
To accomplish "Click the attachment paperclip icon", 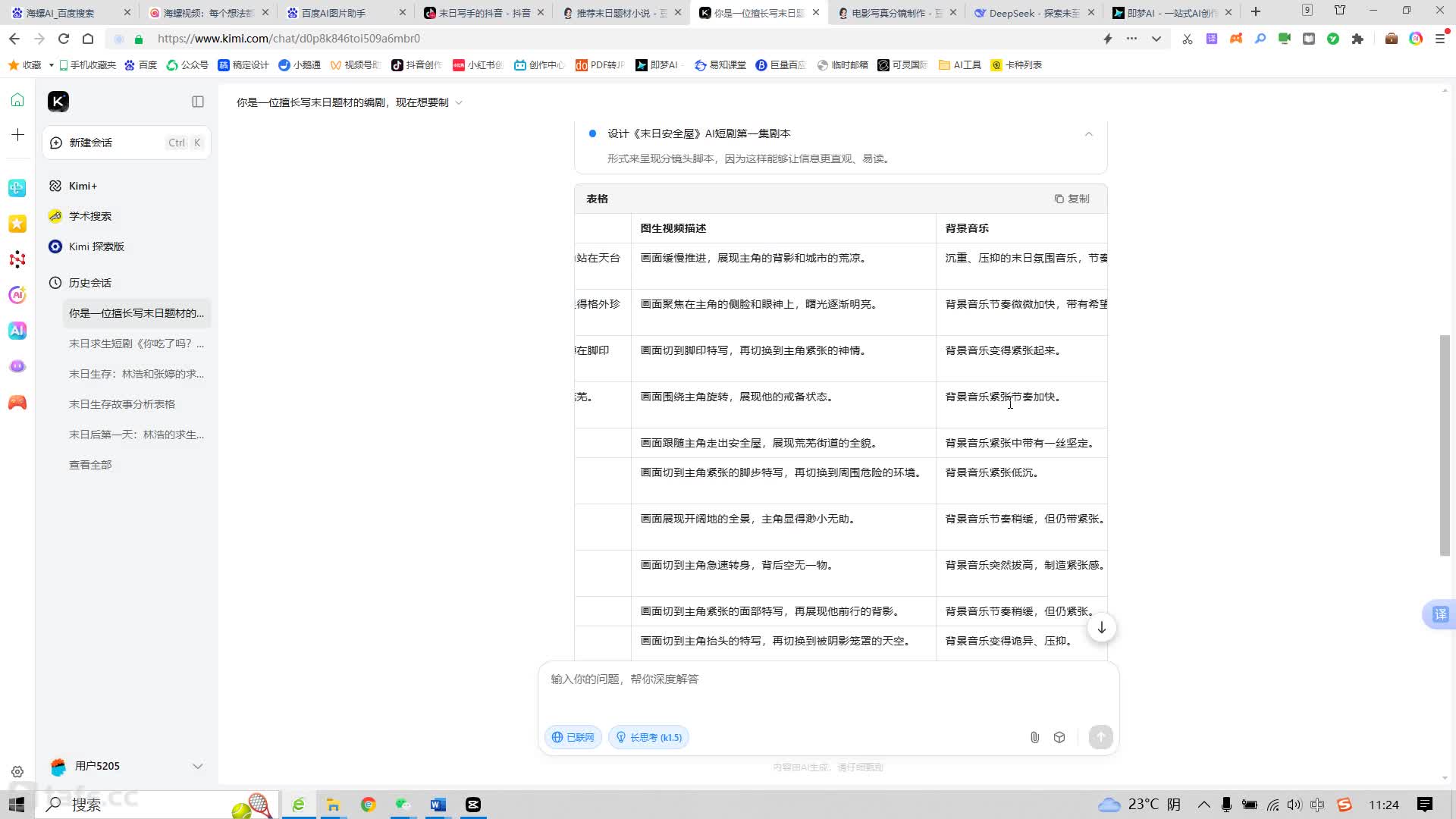I will pos(1034,737).
